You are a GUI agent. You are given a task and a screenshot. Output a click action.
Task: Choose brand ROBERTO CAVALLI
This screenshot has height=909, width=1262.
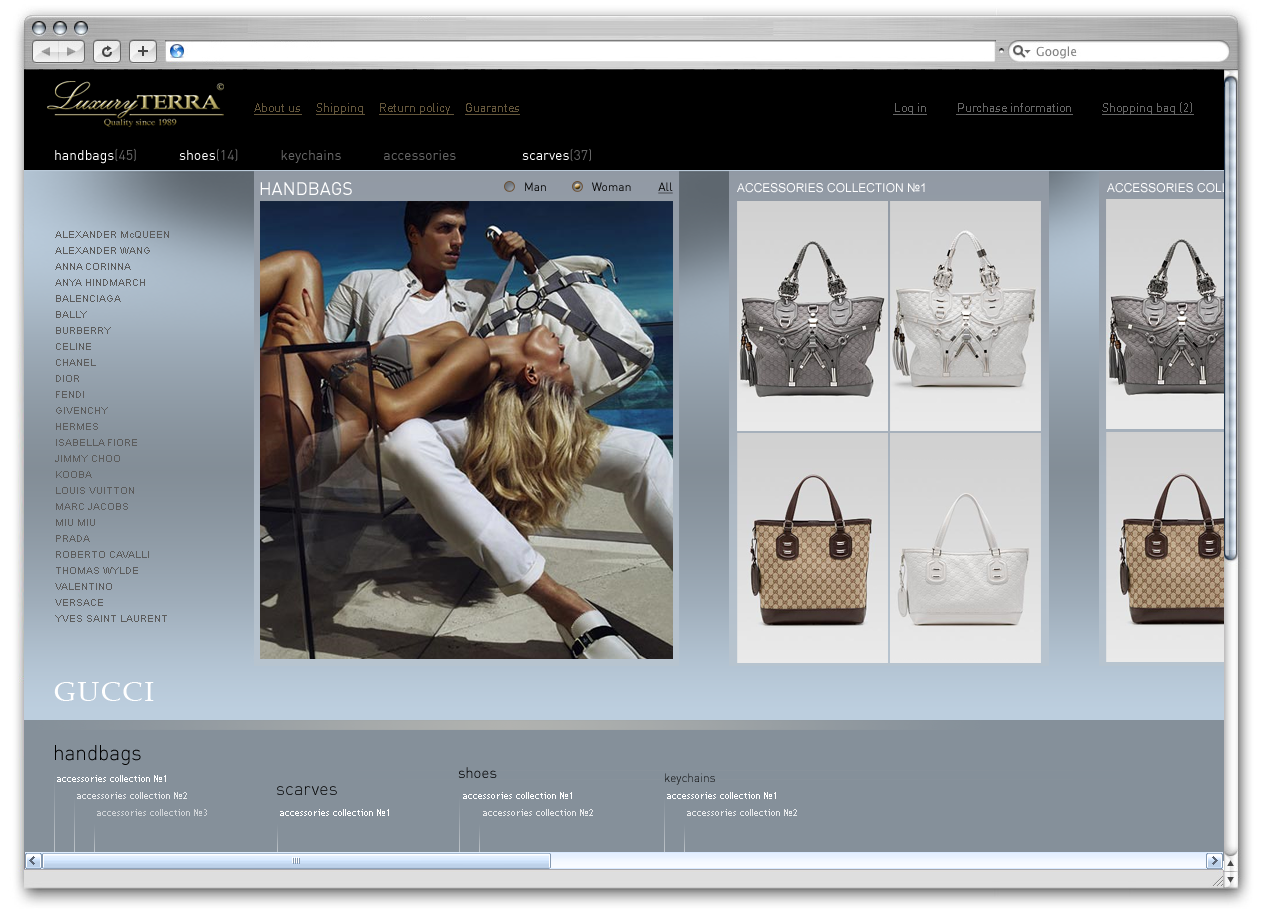[x=102, y=554]
